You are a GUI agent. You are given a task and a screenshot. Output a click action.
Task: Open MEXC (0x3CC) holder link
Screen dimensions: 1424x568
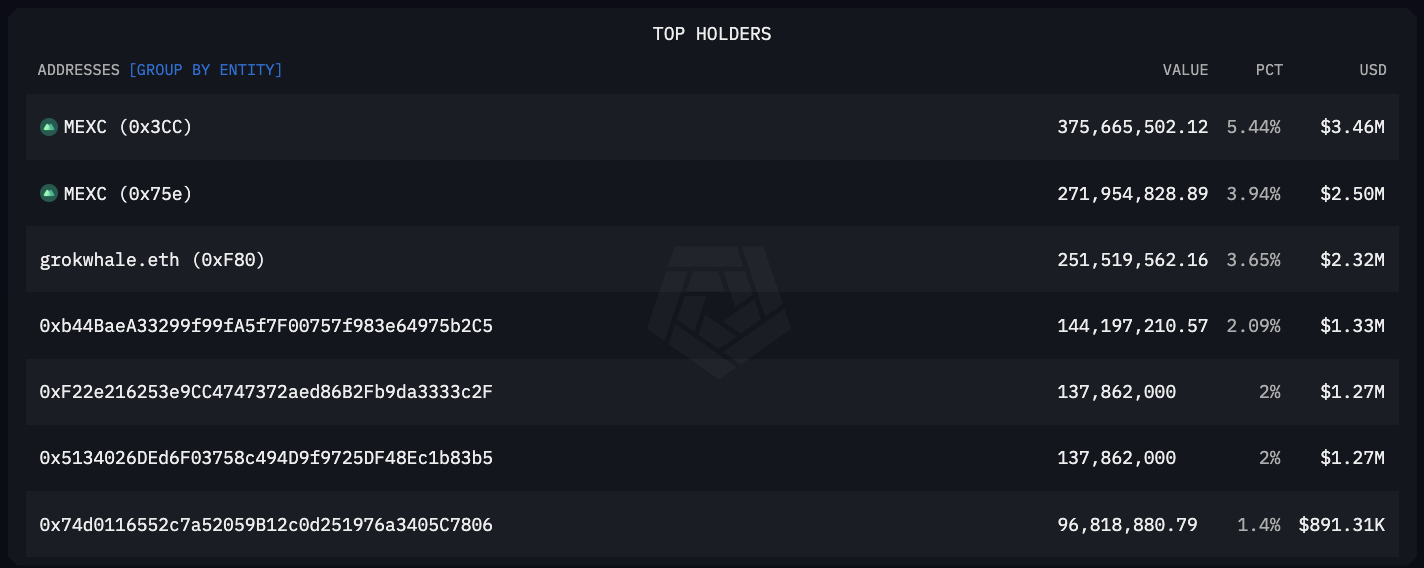128,127
